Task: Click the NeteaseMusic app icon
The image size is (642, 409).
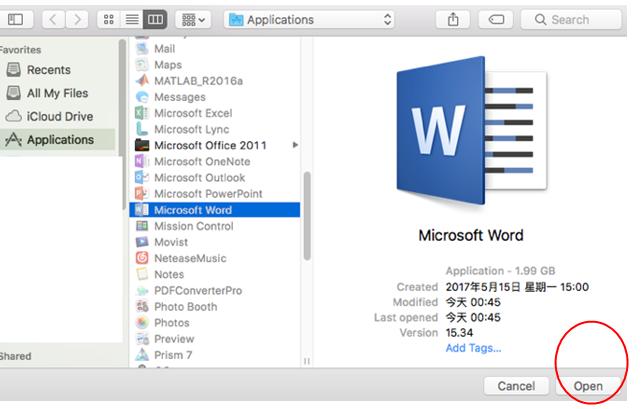Action: tap(142, 258)
